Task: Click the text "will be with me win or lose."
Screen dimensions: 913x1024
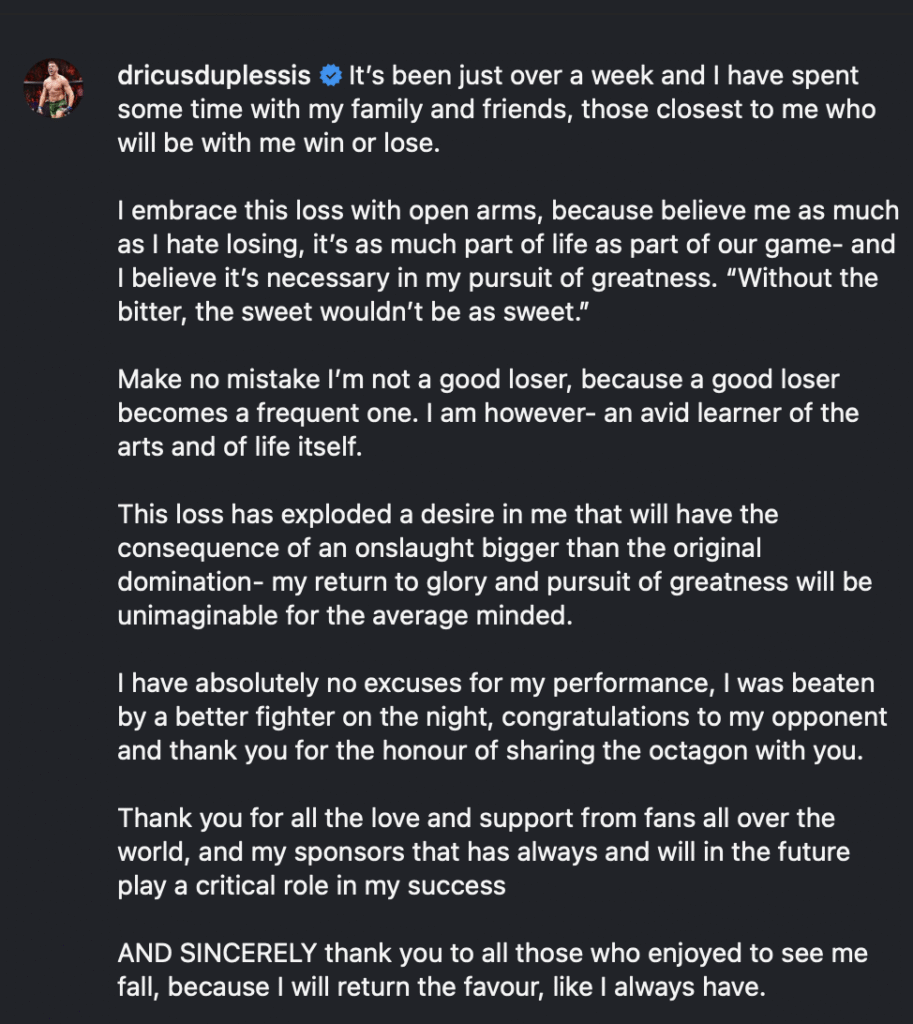Action: 279,144
